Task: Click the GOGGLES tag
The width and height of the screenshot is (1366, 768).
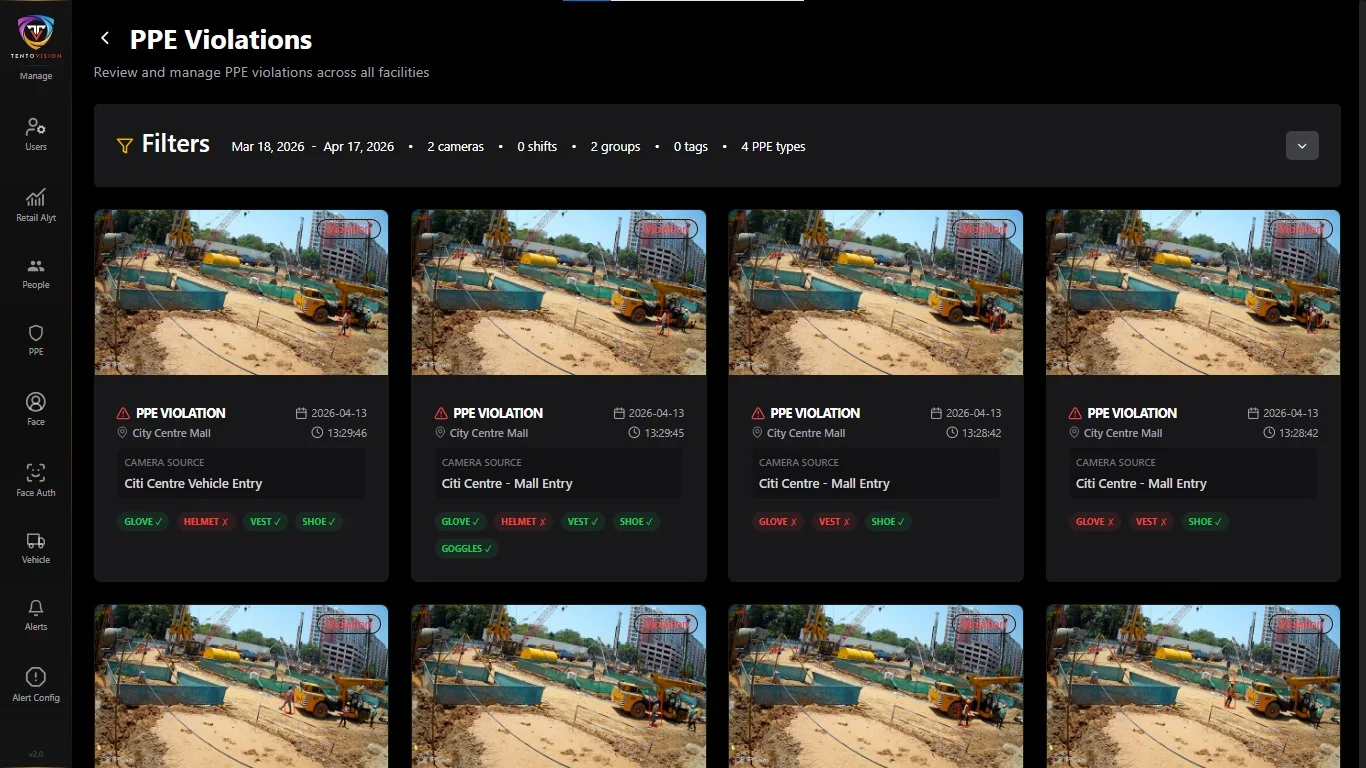Action: (466, 548)
